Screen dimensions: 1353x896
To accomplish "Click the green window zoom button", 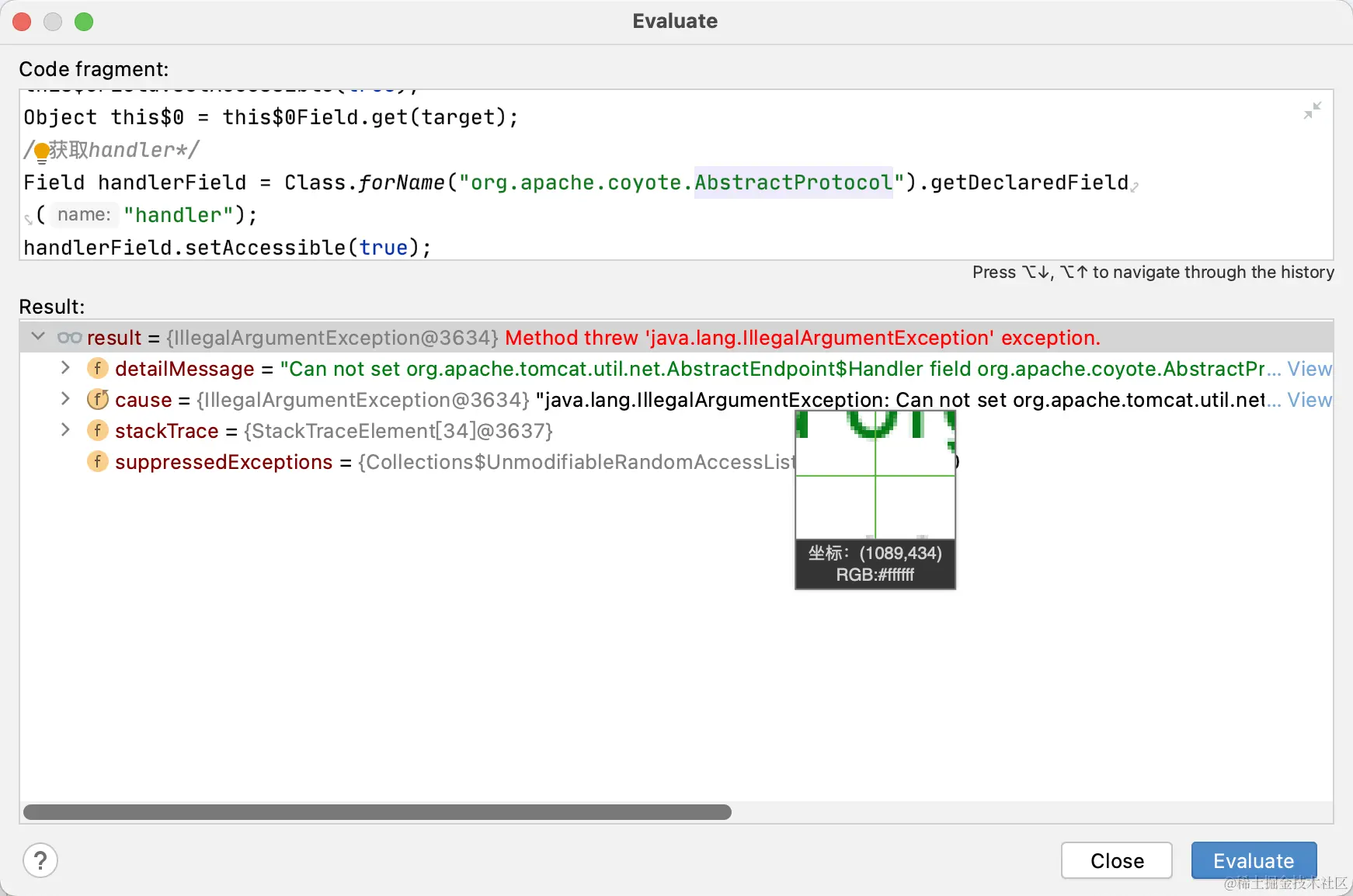I will coord(84,22).
